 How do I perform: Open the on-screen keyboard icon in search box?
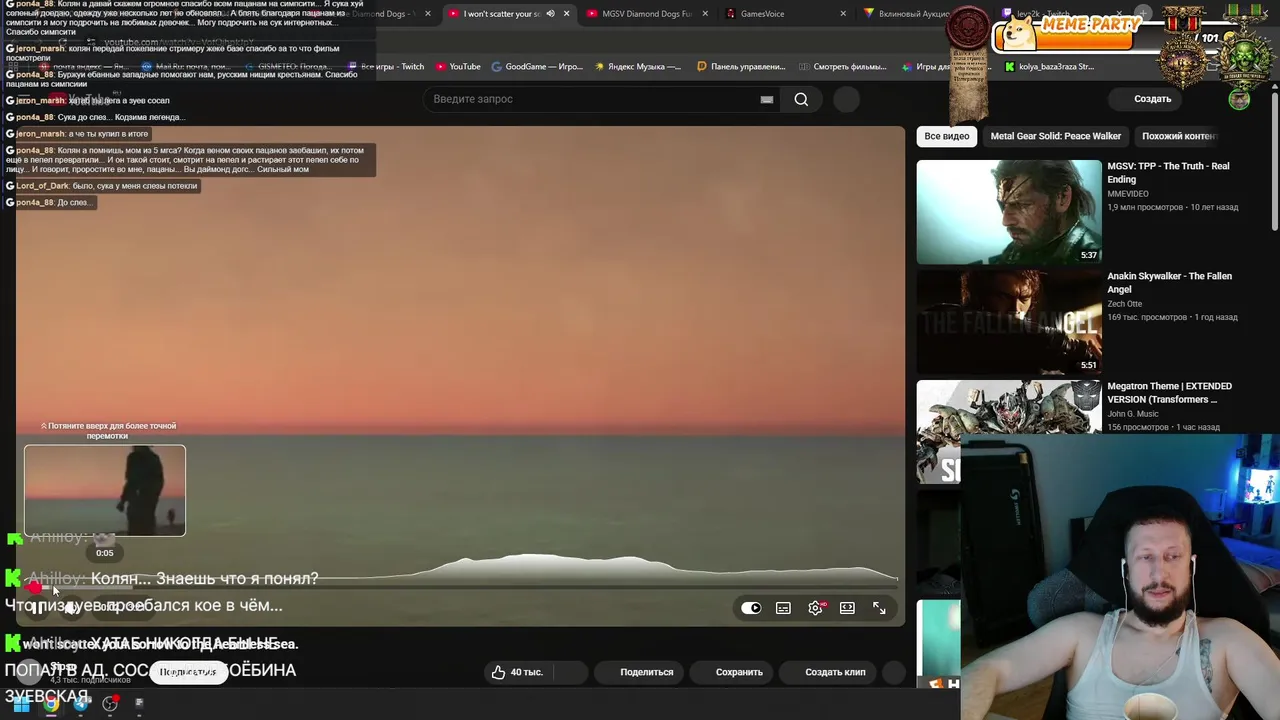tap(767, 99)
